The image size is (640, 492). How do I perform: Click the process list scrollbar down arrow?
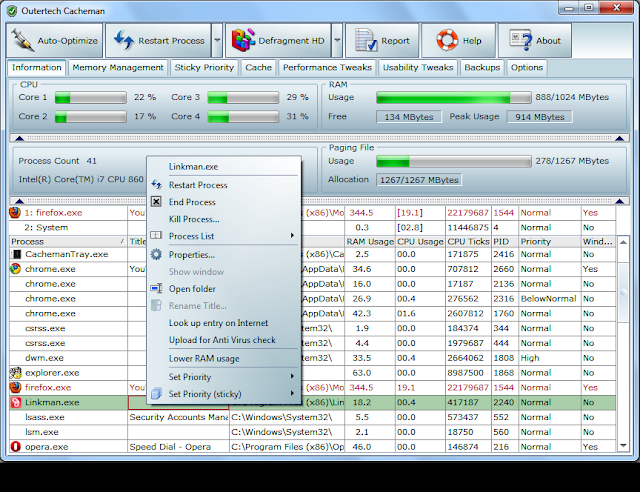(623, 446)
